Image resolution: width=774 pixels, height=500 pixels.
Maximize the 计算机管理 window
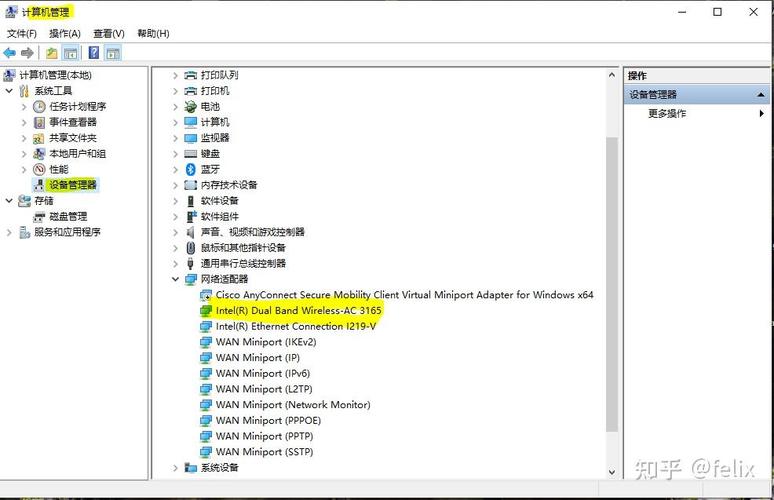(717, 12)
